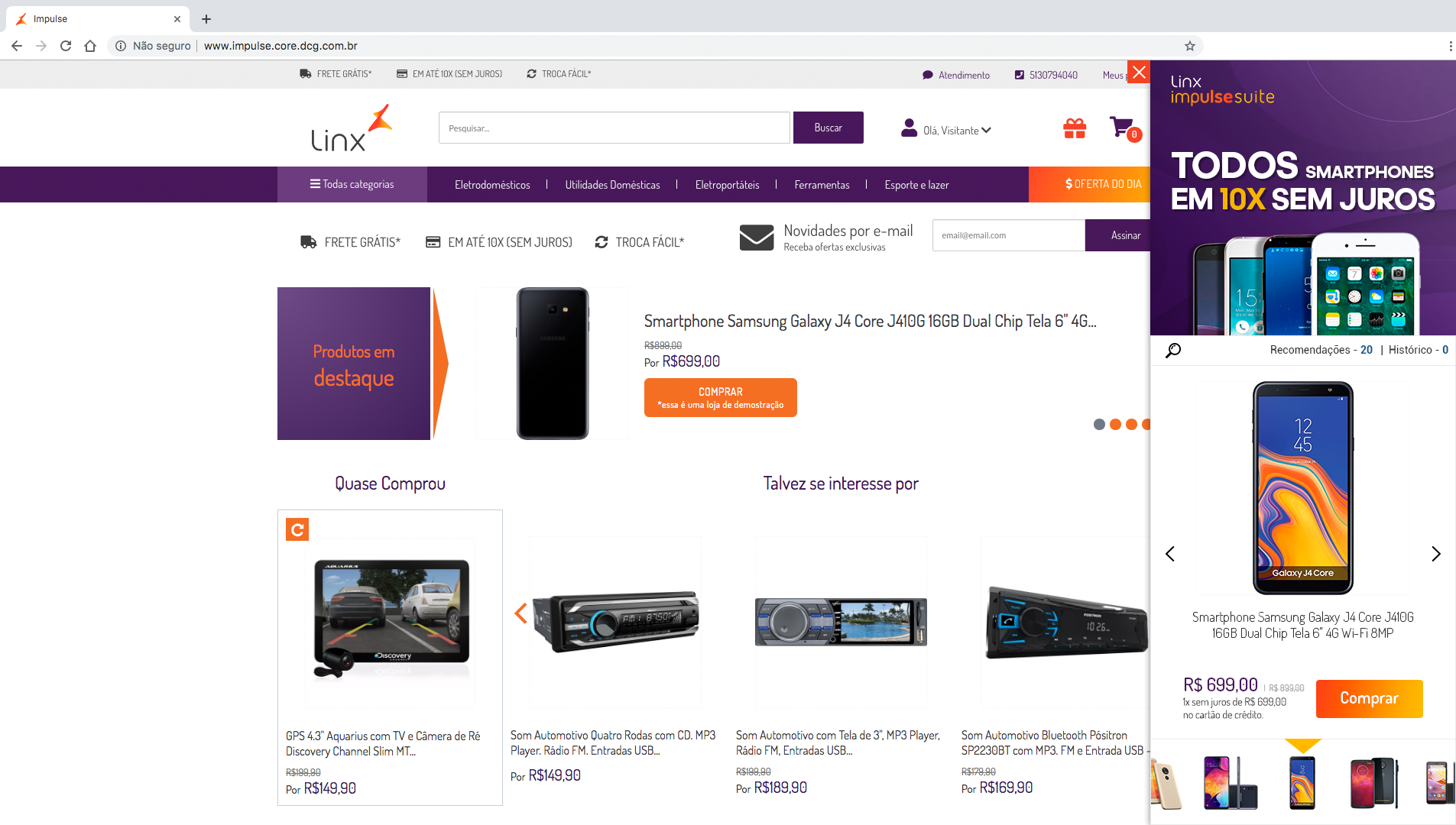The image size is (1456, 825).
Task: Click the Todos Smartphones 10x sem juros banner
Action: (x=1303, y=199)
